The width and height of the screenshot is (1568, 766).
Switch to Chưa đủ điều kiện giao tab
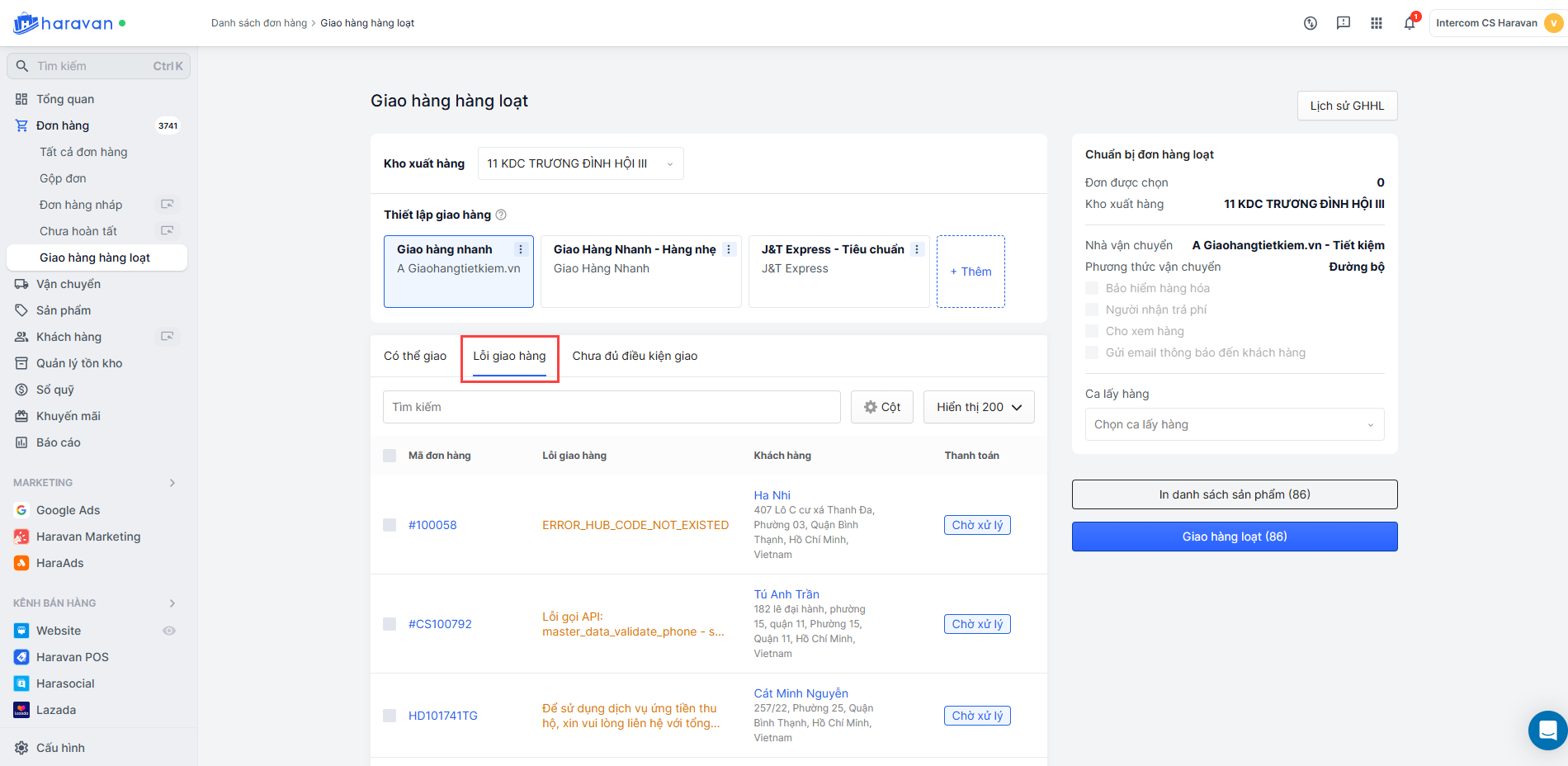coord(635,356)
